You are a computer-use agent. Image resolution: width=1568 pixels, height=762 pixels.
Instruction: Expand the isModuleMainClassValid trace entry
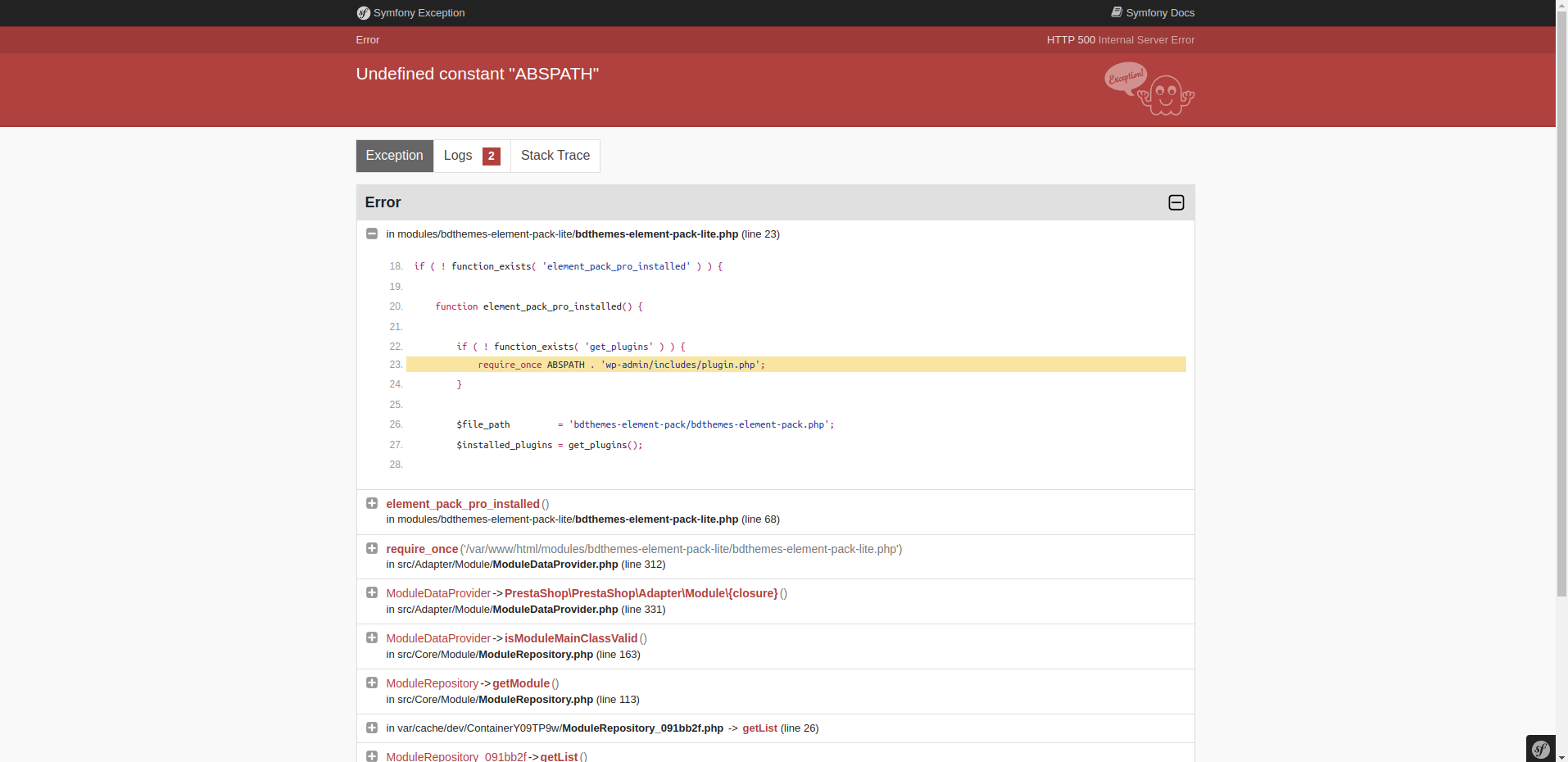tap(372, 637)
